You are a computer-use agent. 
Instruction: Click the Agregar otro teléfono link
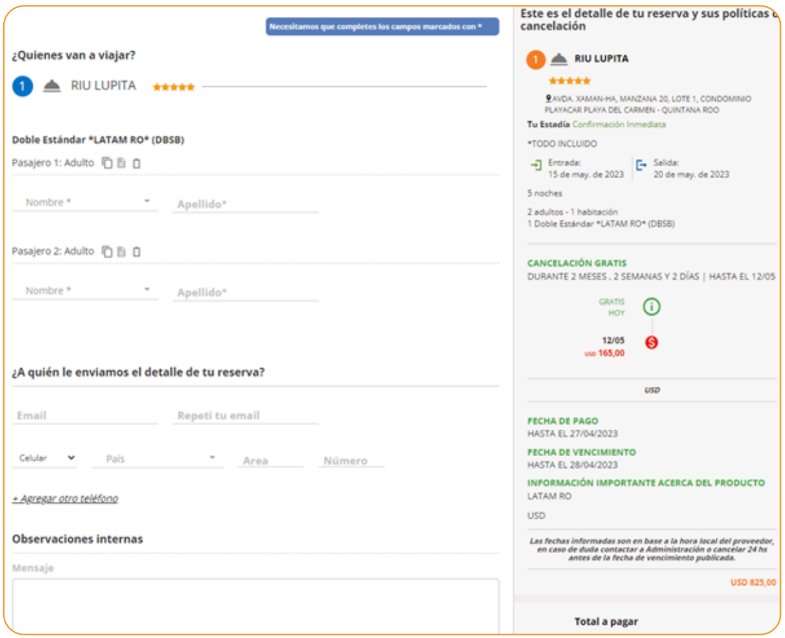coord(65,498)
